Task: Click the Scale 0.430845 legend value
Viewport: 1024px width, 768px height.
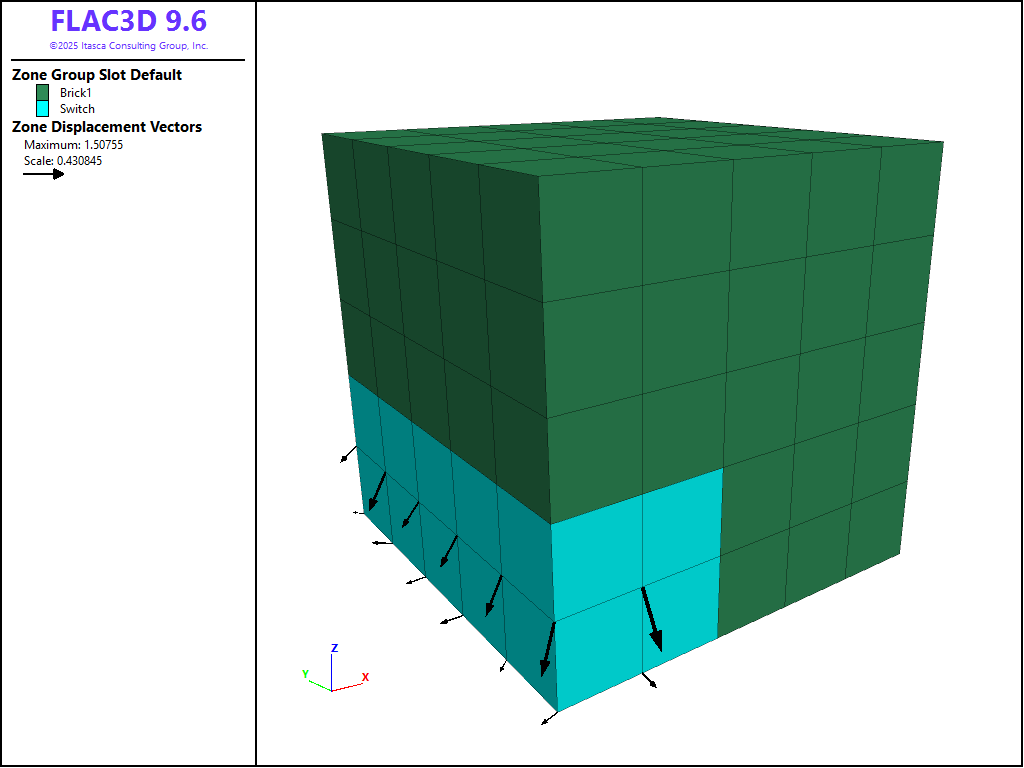Action: [x=63, y=160]
